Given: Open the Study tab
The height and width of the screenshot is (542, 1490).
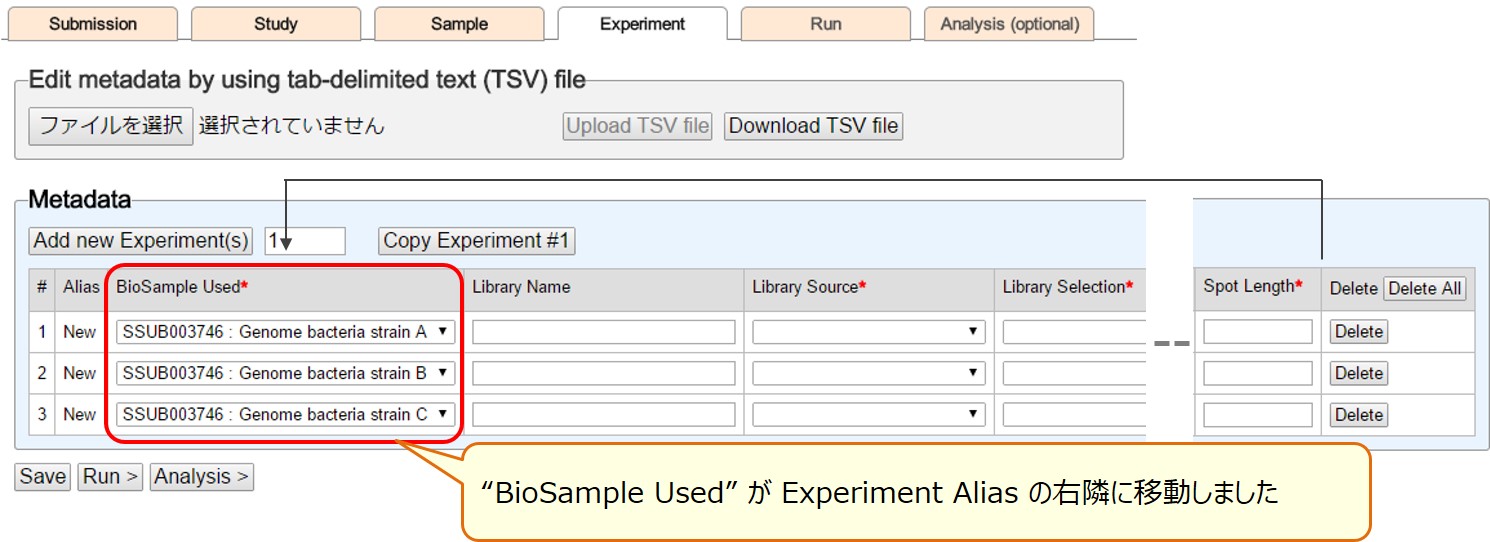Looking at the screenshot, I should [276, 24].
